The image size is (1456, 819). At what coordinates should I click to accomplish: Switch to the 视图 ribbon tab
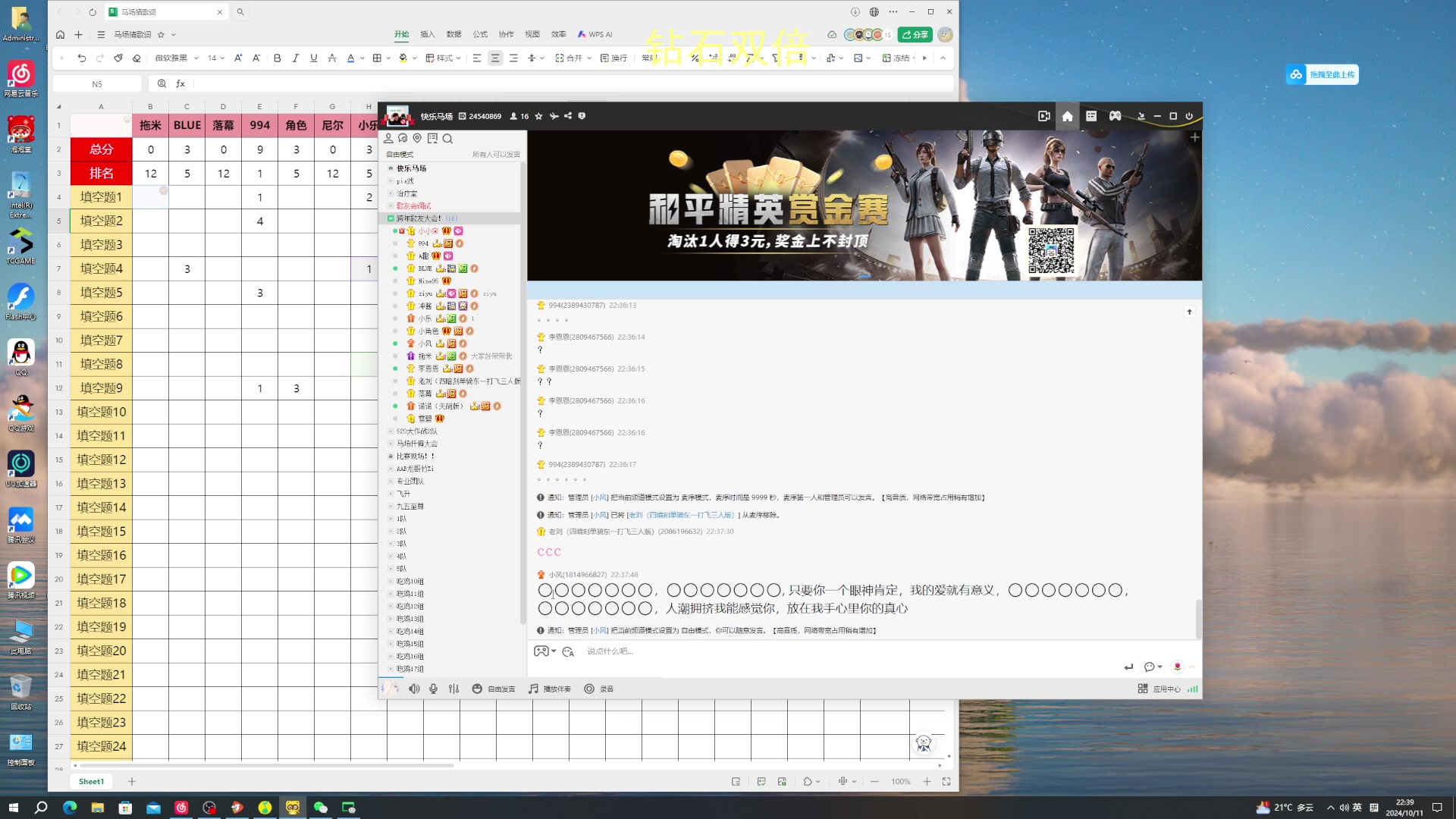(532, 34)
